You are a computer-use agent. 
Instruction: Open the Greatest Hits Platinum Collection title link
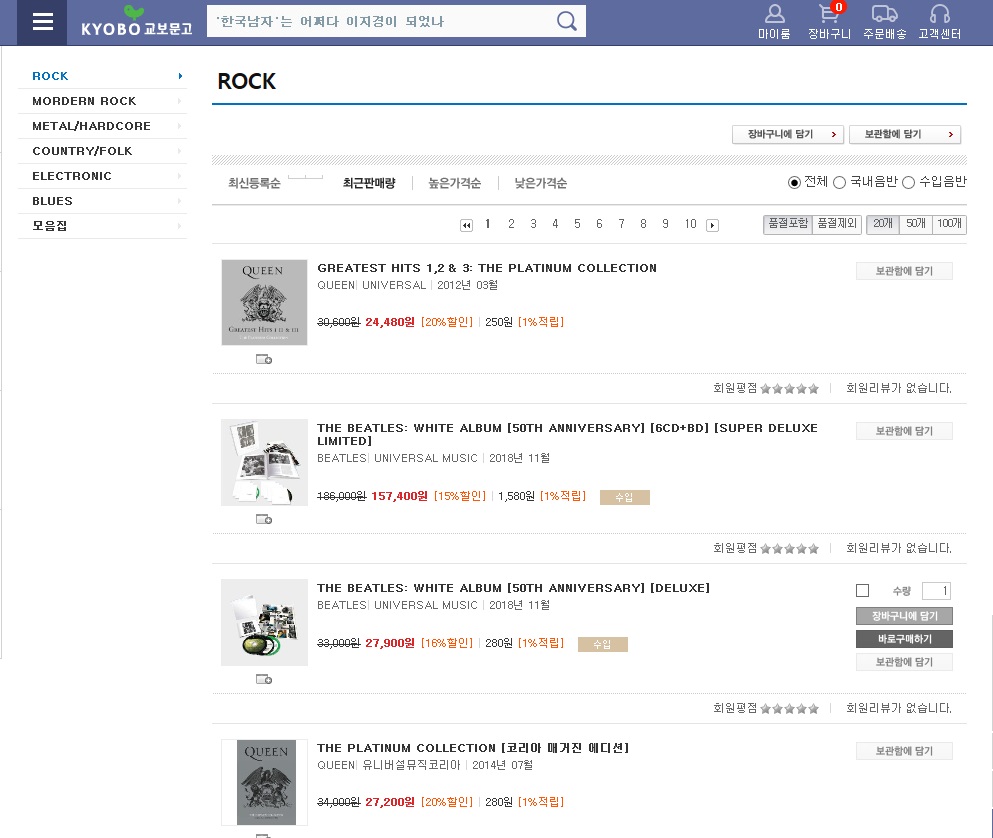(x=487, y=268)
